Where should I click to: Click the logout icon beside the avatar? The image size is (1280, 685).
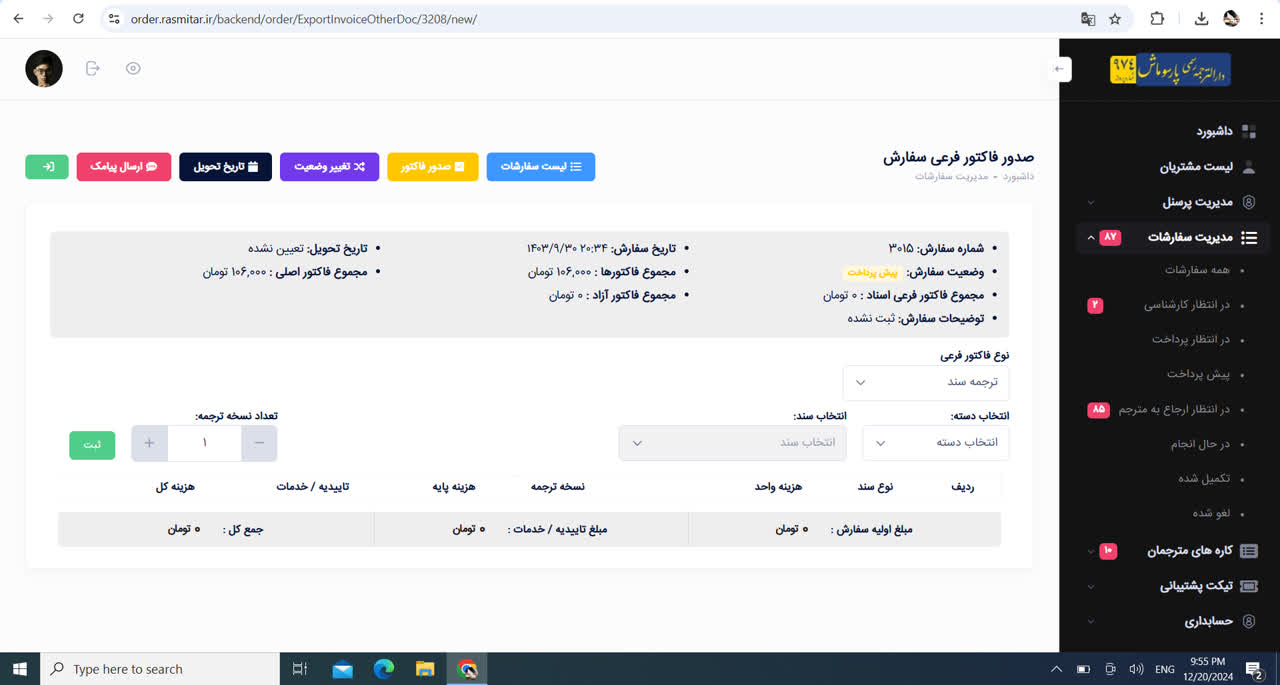coord(93,69)
